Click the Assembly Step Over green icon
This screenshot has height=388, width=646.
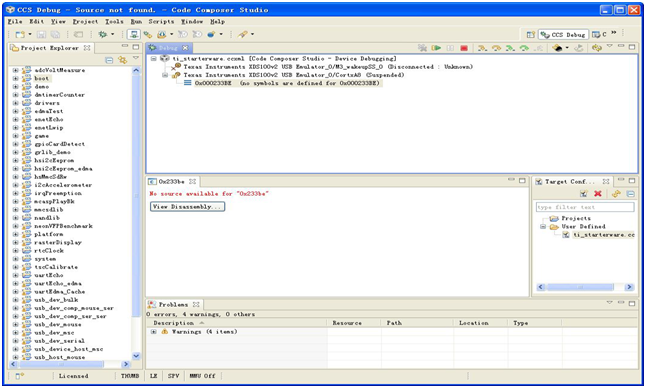point(524,48)
